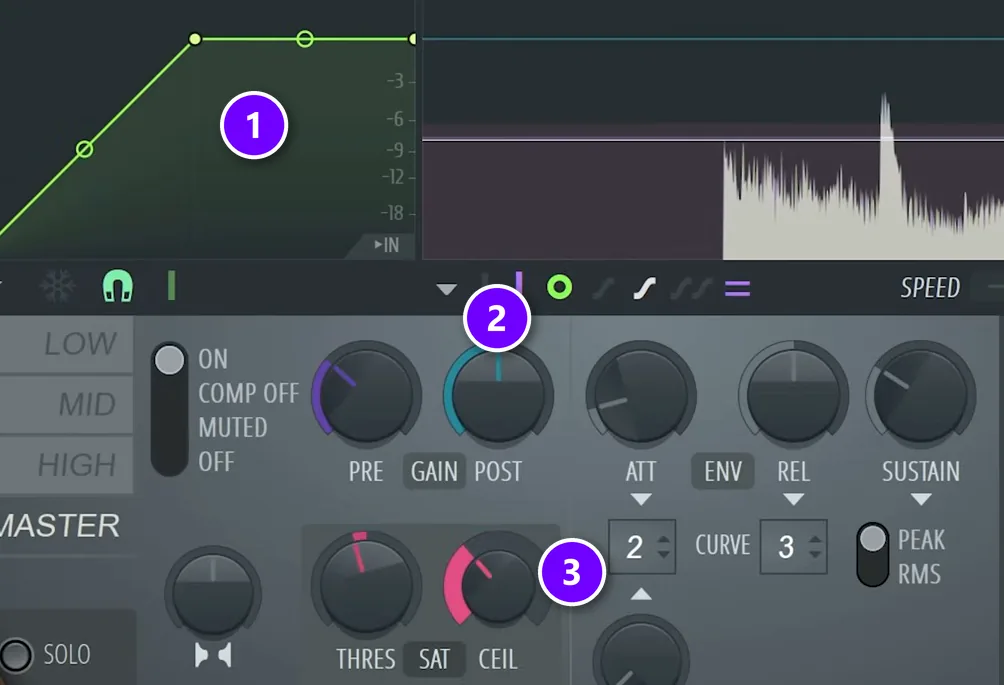The height and width of the screenshot is (685, 1004).
Task: Click the CURVE label
Action: click(723, 545)
